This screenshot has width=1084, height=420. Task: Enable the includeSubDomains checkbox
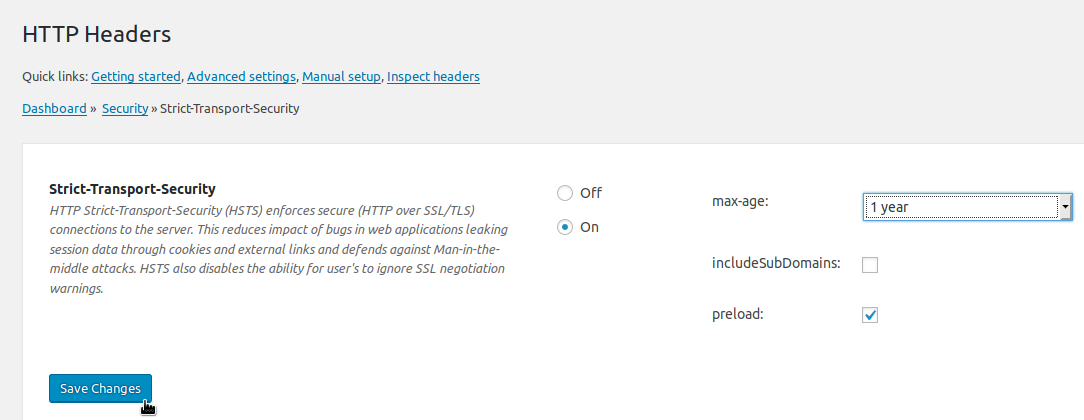(x=870, y=265)
